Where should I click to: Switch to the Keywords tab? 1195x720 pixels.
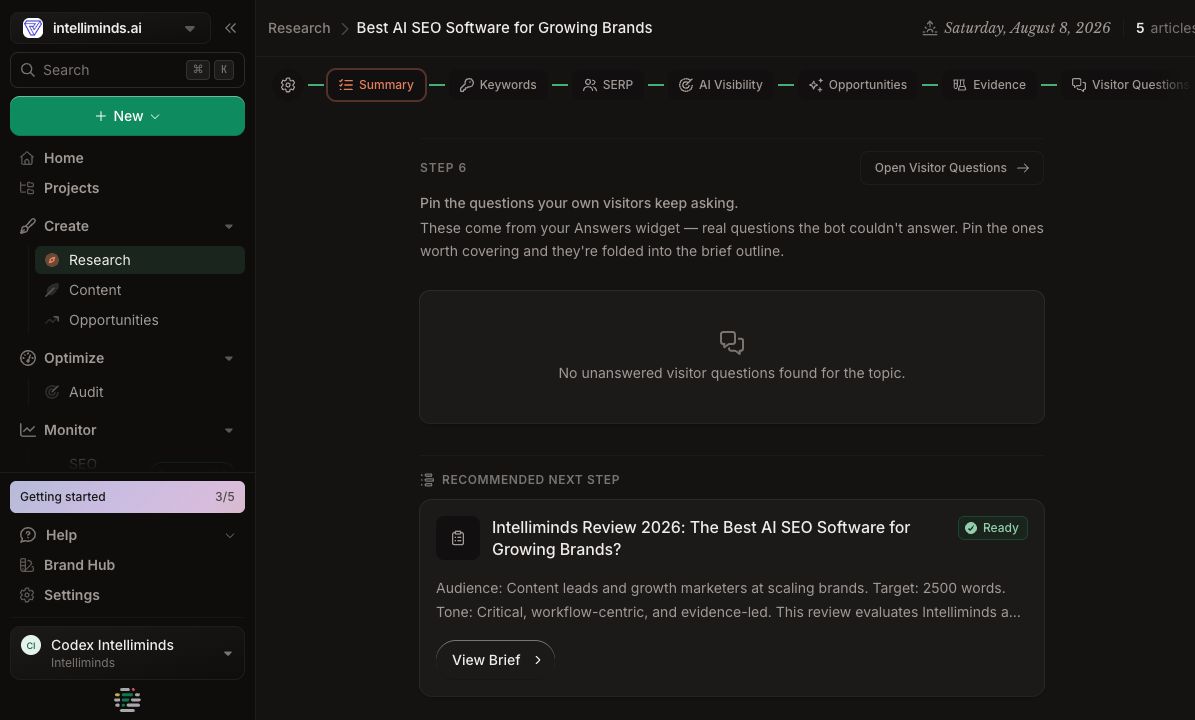tap(498, 85)
